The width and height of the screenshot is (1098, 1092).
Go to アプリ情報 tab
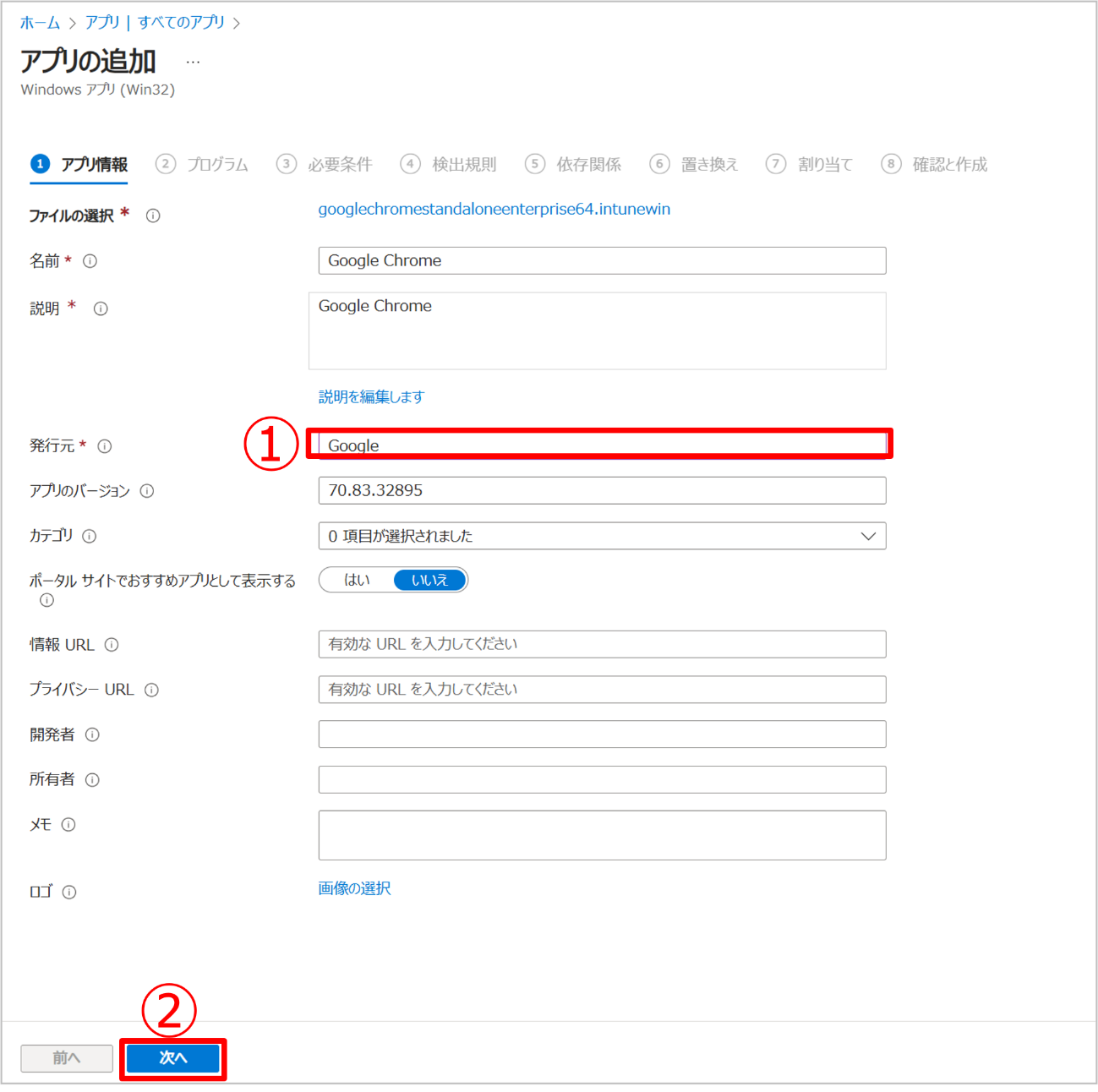point(79,164)
